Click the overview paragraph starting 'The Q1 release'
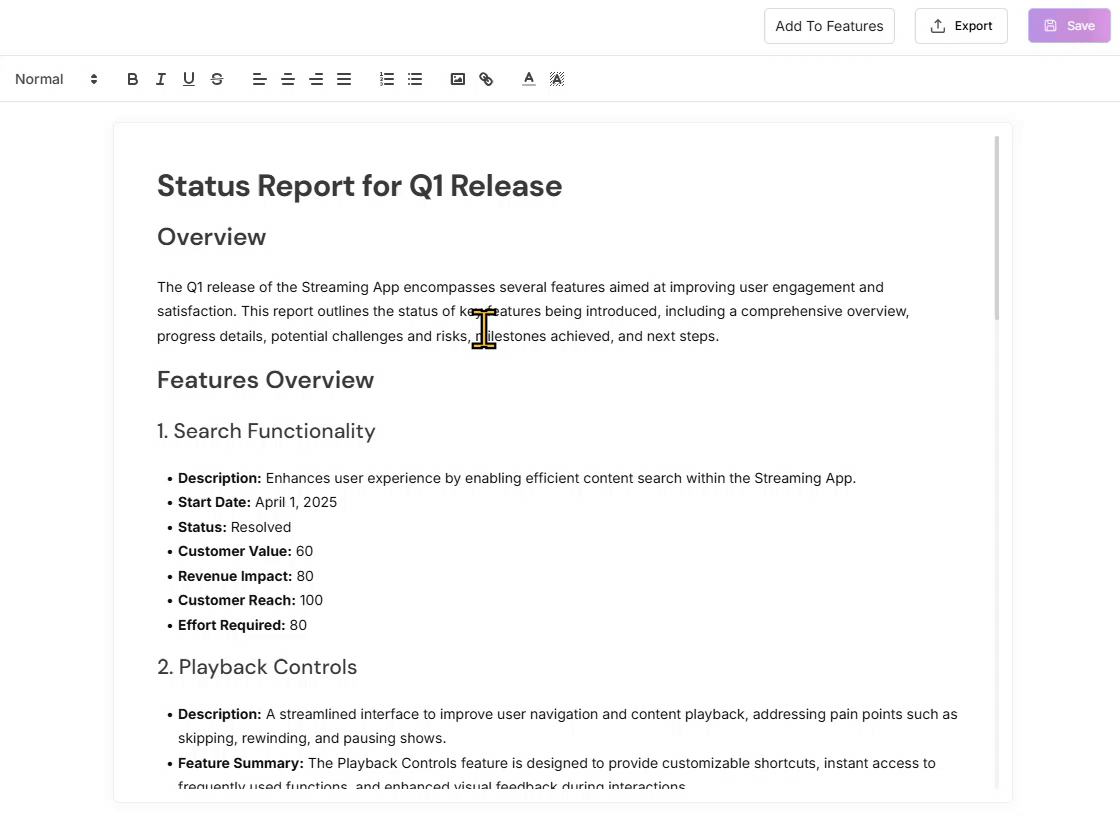This screenshot has height=816, width=1120. click(533, 312)
